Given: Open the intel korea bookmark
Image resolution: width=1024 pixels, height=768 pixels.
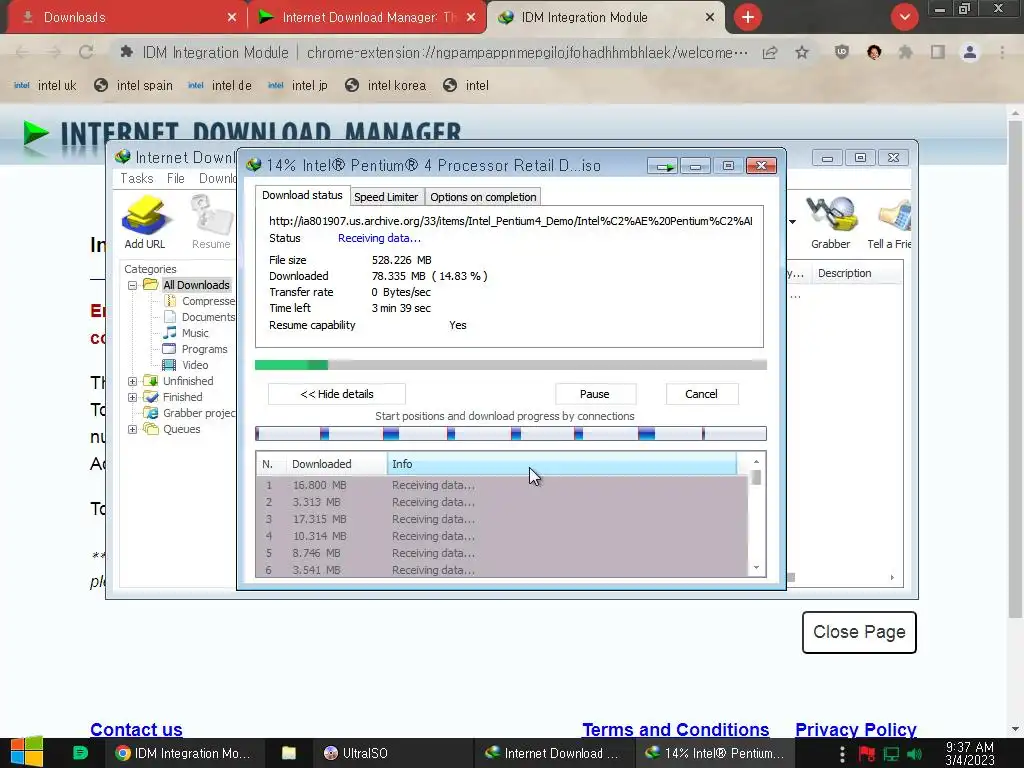Looking at the screenshot, I should 385,86.
